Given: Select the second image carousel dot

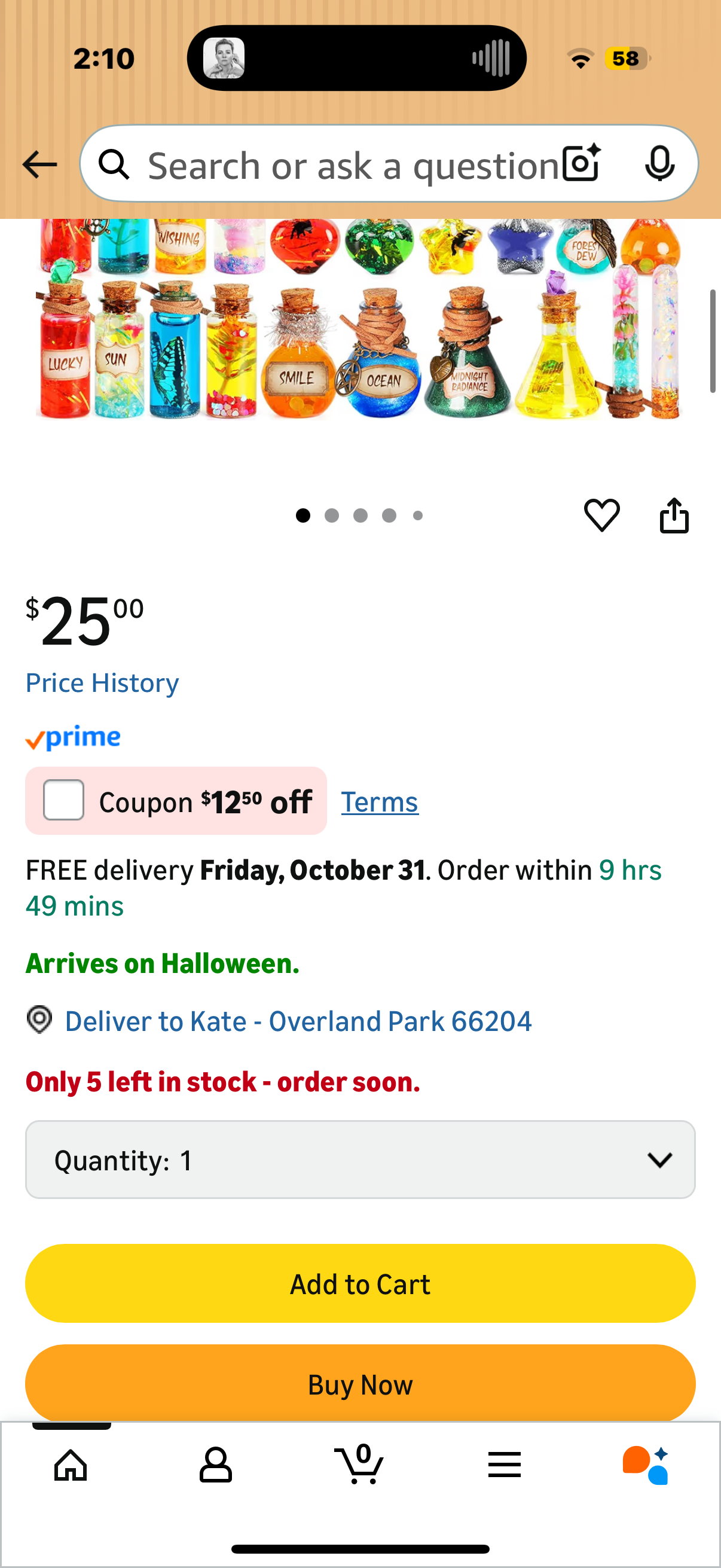Looking at the screenshot, I should point(332,515).
